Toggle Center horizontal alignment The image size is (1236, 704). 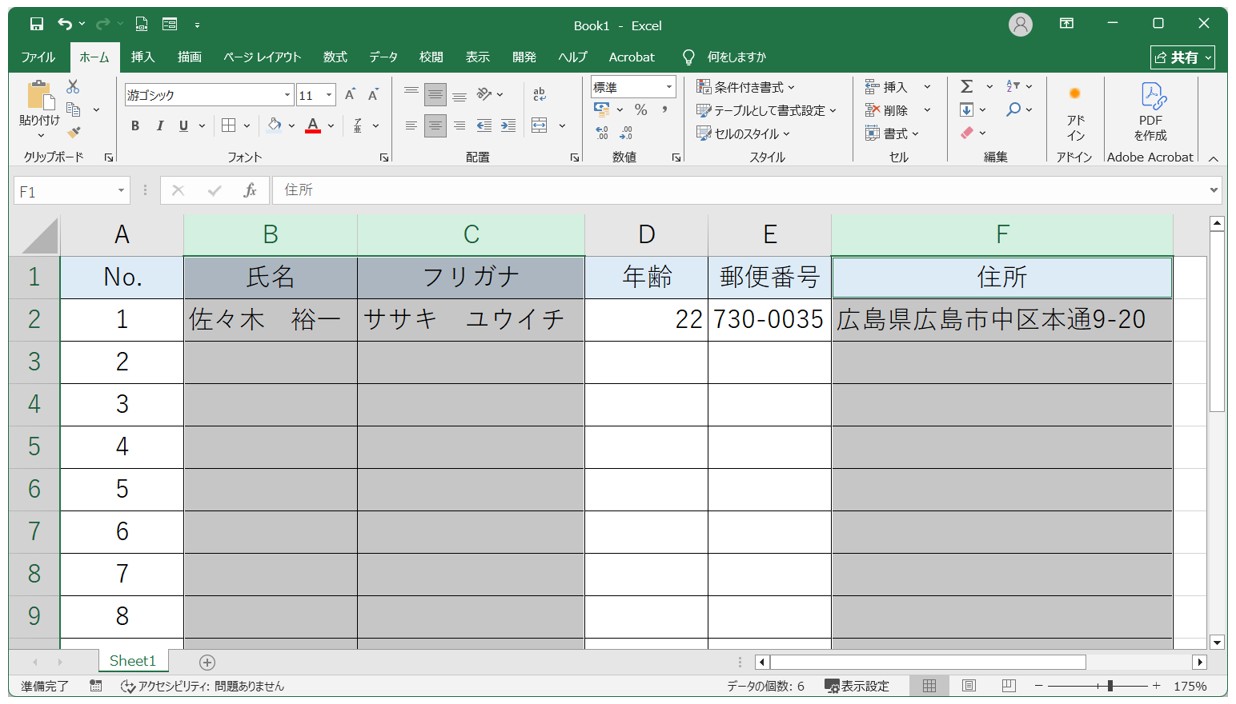point(435,125)
